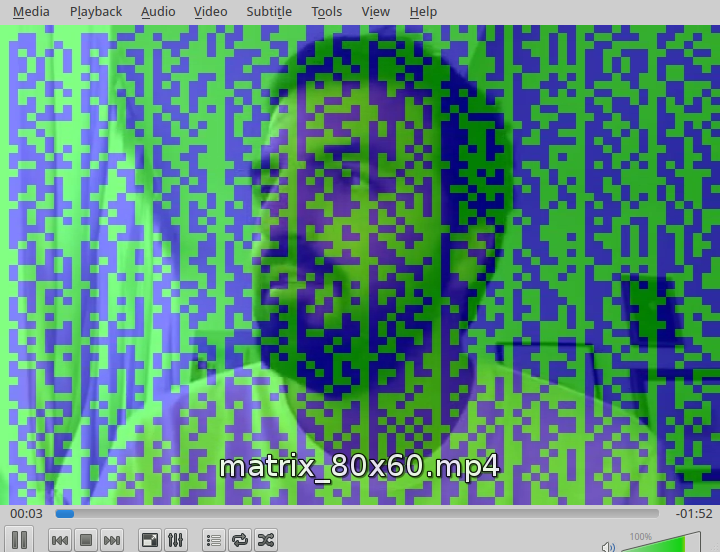Skip to previous media track
This screenshot has height=552, width=720.
[x=60, y=540]
